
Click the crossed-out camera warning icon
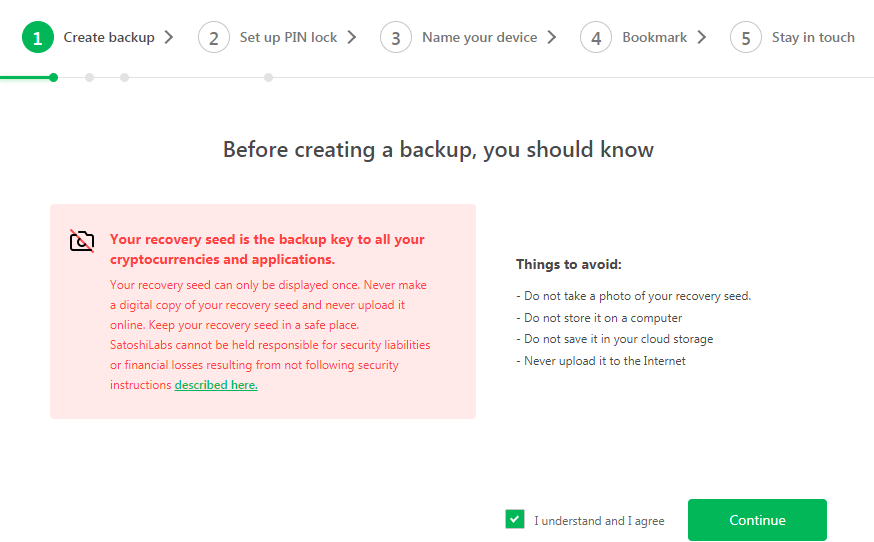tap(82, 241)
